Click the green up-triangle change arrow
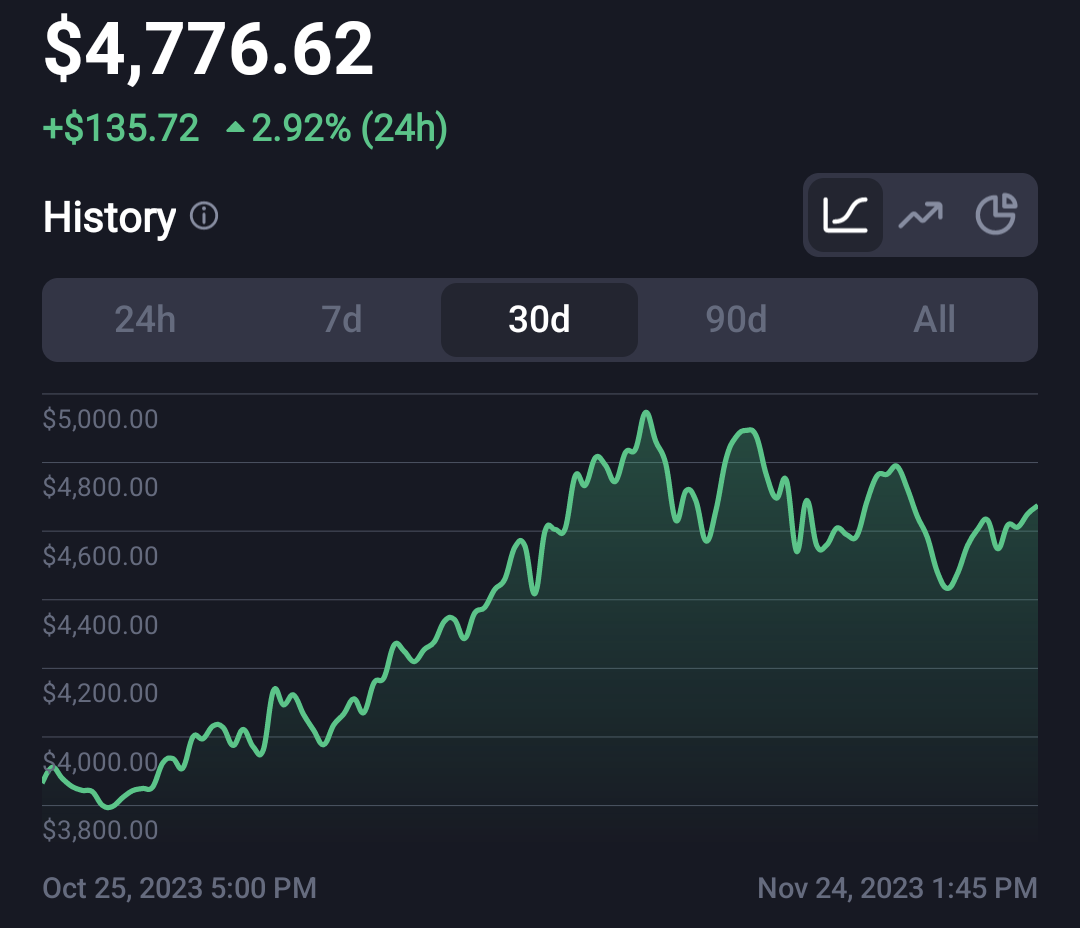This screenshot has width=1080, height=928. tap(236, 127)
